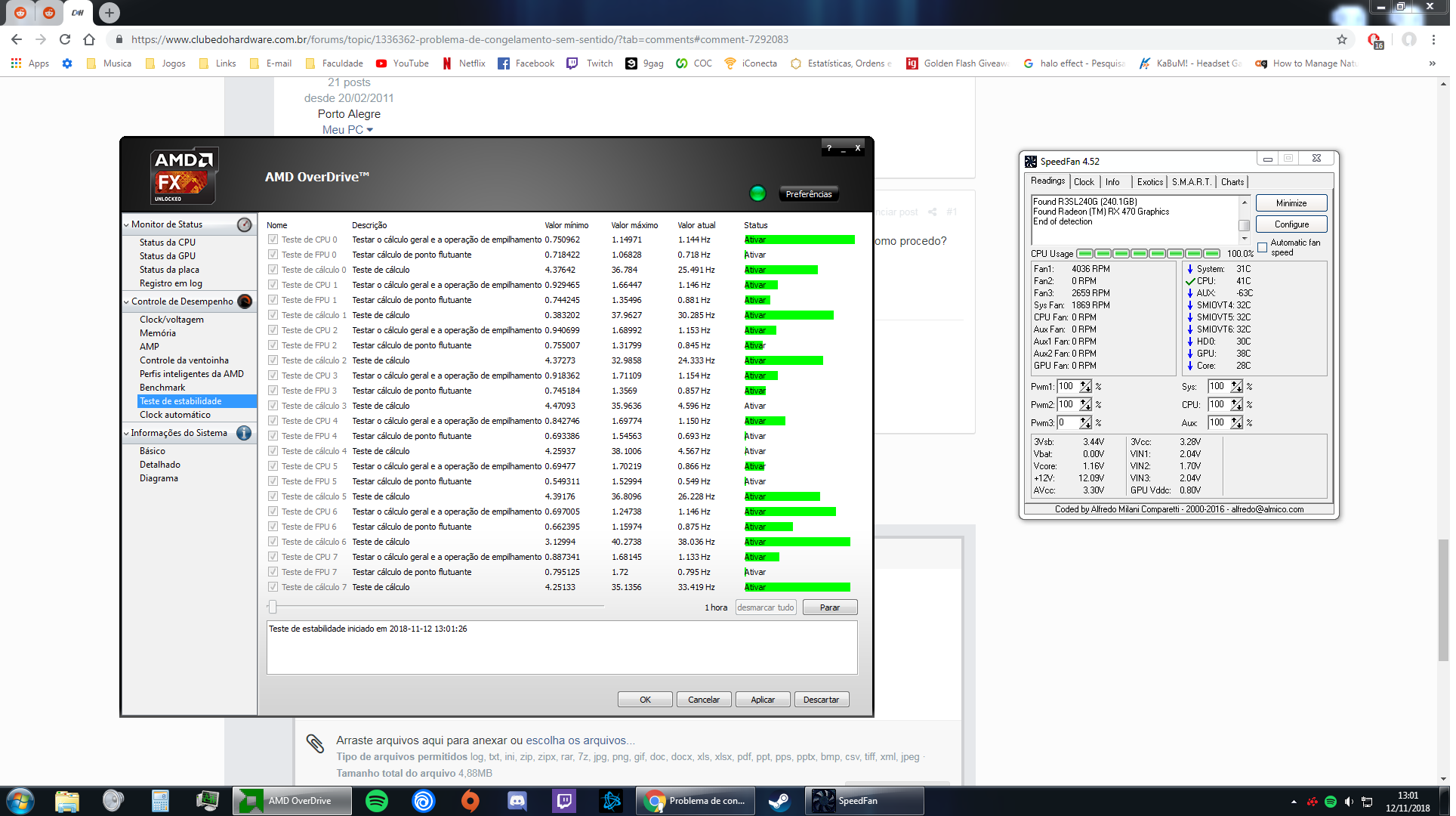The width and height of the screenshot is (1456, 816).
Task: Click the test duration slider handle
Action: point(273,607)
